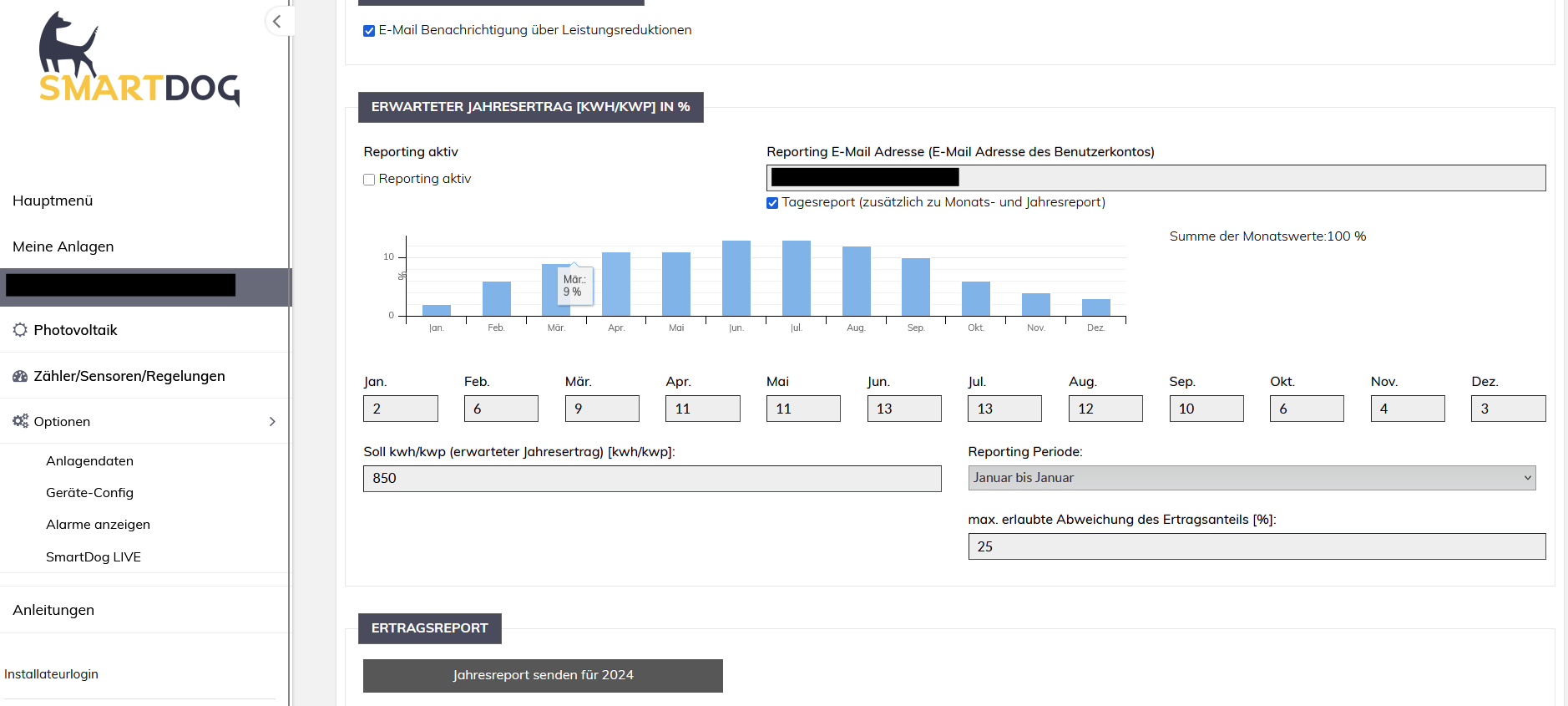Click the Photovoltaik sun icon
Screen dimensions: 1568x706
tap(20, 330)
